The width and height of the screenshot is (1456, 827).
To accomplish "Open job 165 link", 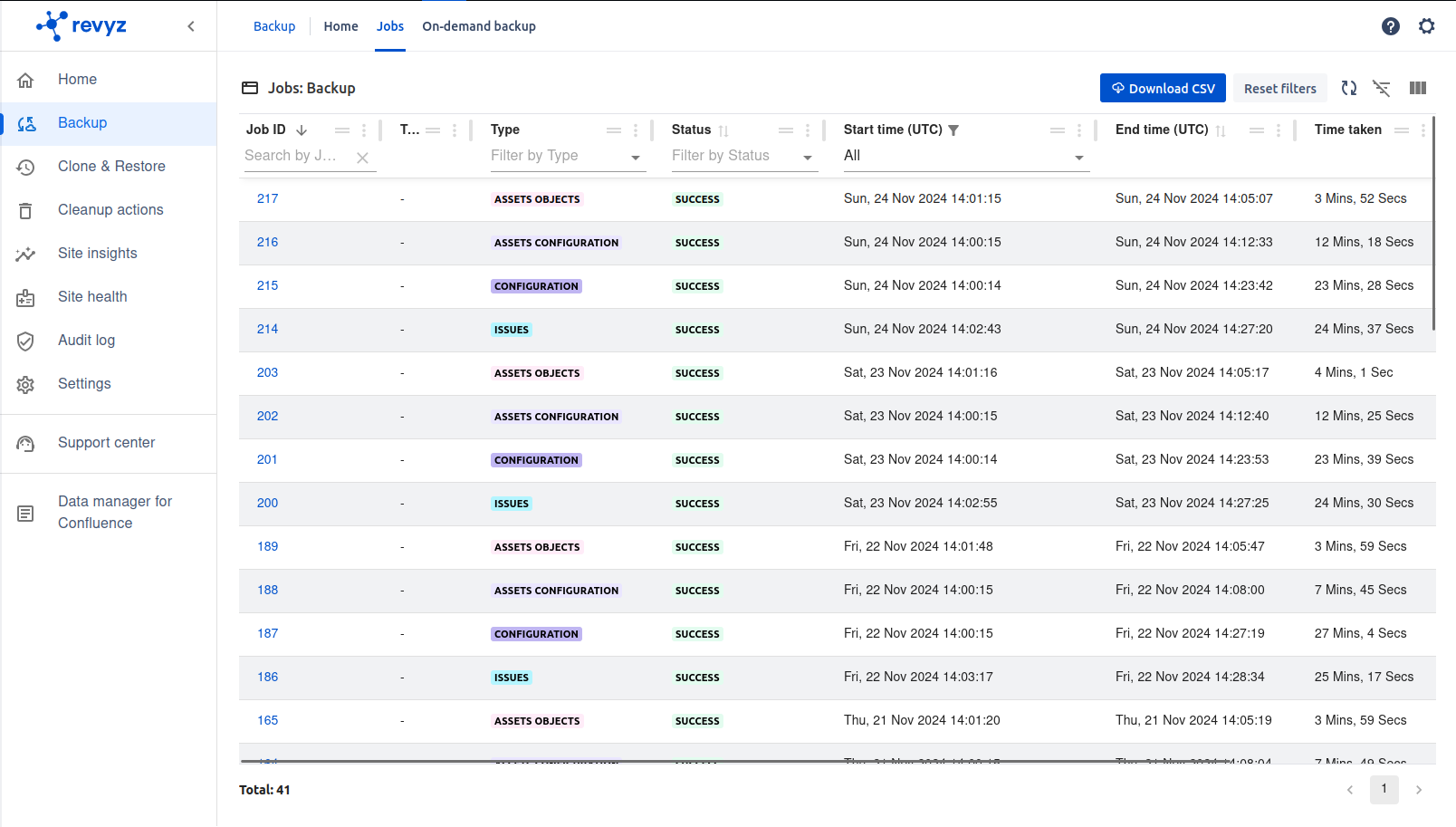I will pyautogui.click(x=268, y=720).
